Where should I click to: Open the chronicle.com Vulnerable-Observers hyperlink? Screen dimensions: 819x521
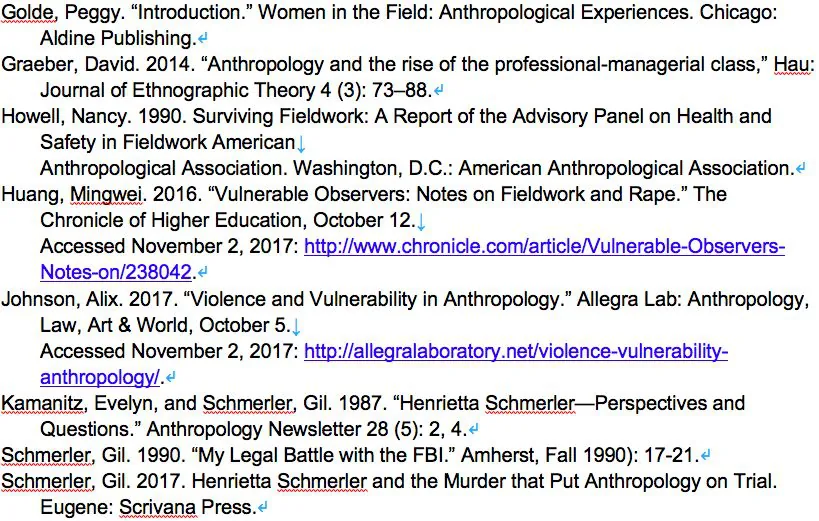pos(544,246)
